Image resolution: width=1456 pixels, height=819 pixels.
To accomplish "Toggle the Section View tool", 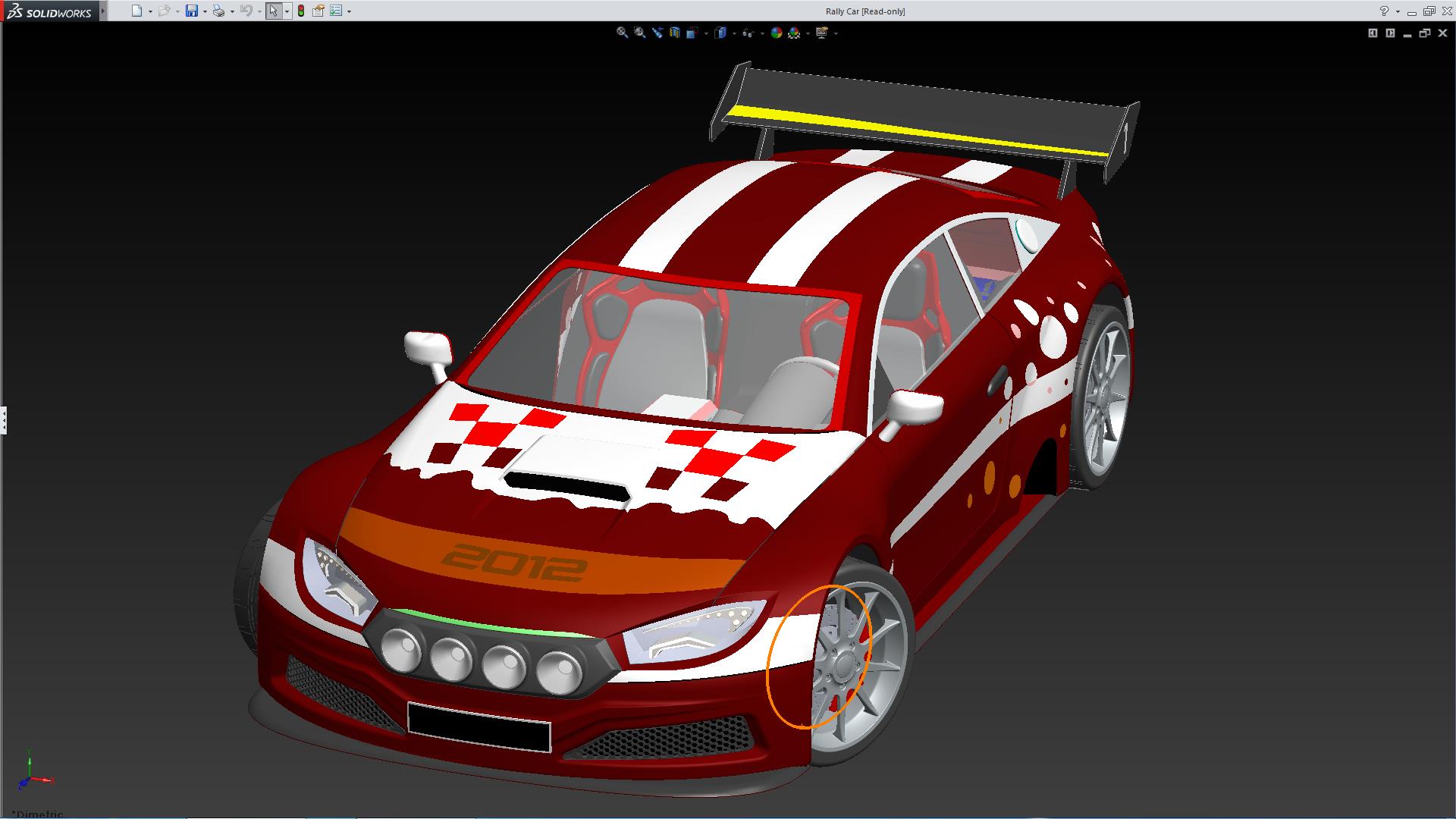I will tap(674, 33).
